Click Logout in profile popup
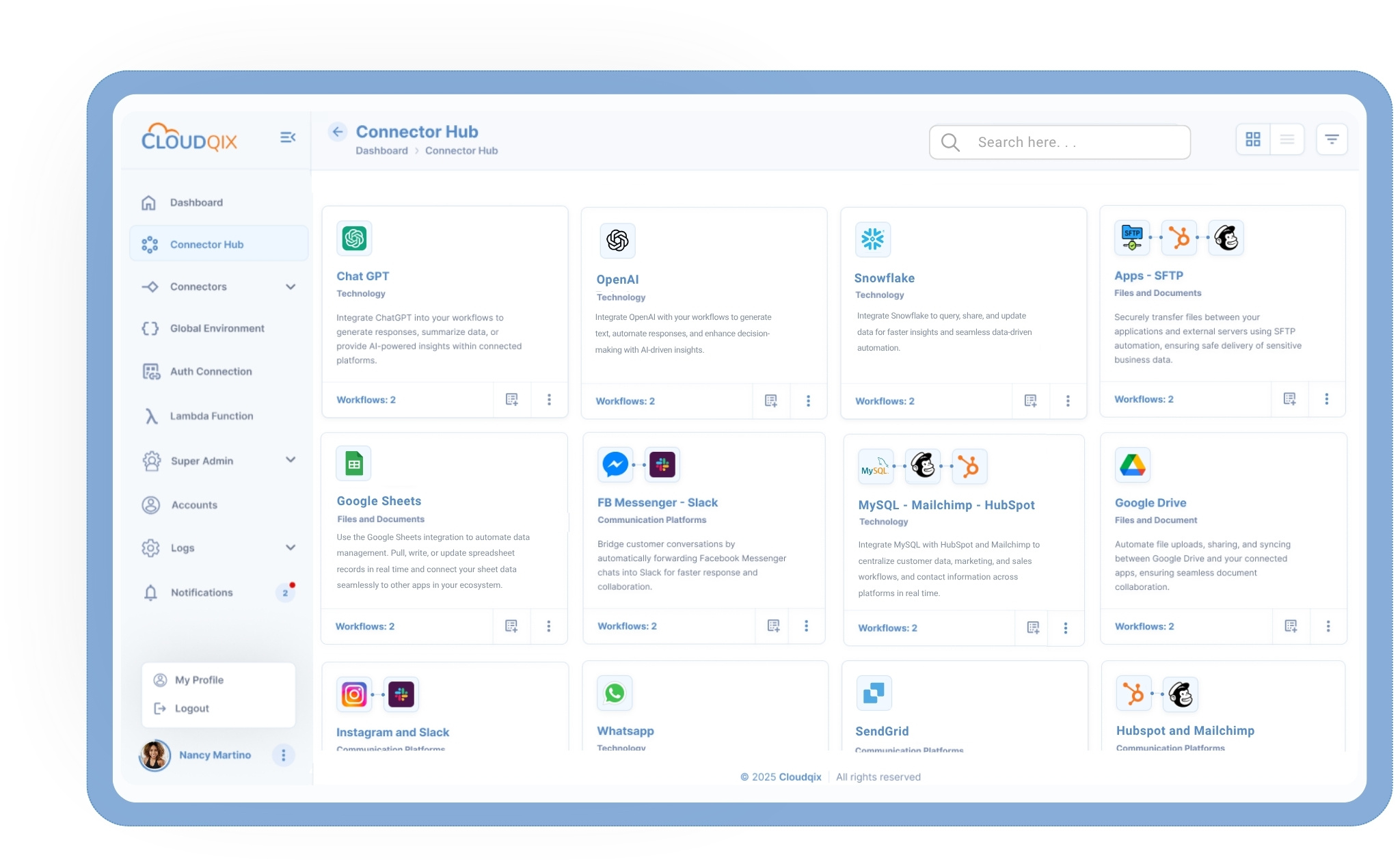Viewport: 1400px width, 864px height. [x=191, y=708]
